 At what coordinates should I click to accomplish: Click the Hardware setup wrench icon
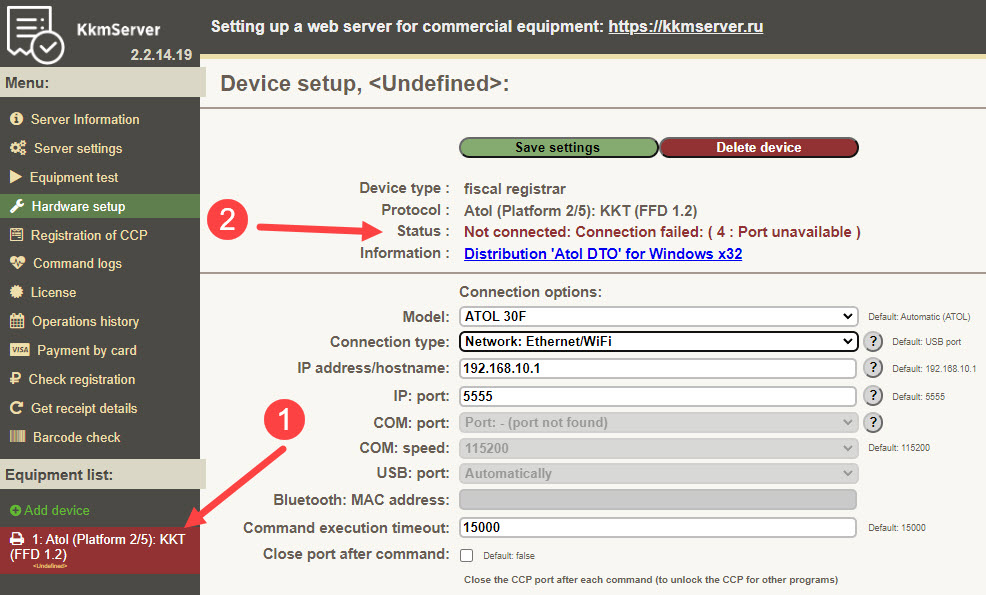pyautogui.click(x=17, y=206)
